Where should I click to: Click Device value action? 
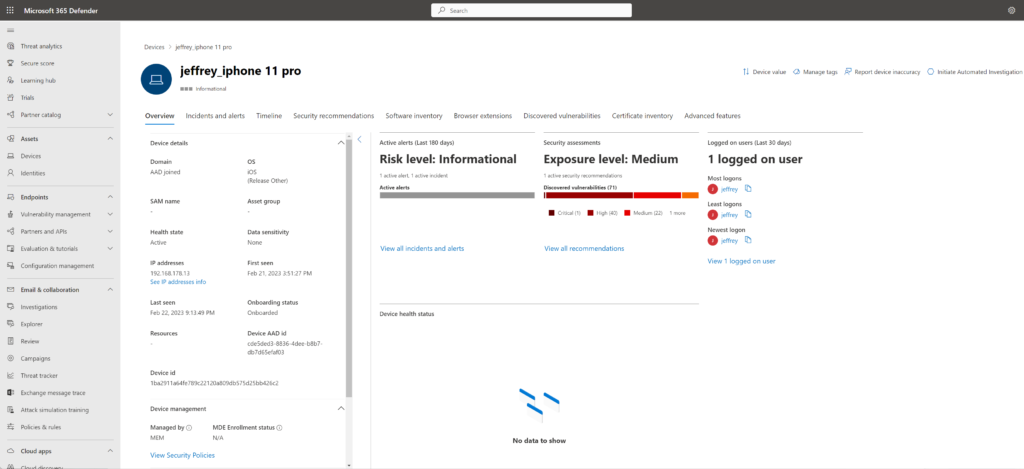[764, 73]
